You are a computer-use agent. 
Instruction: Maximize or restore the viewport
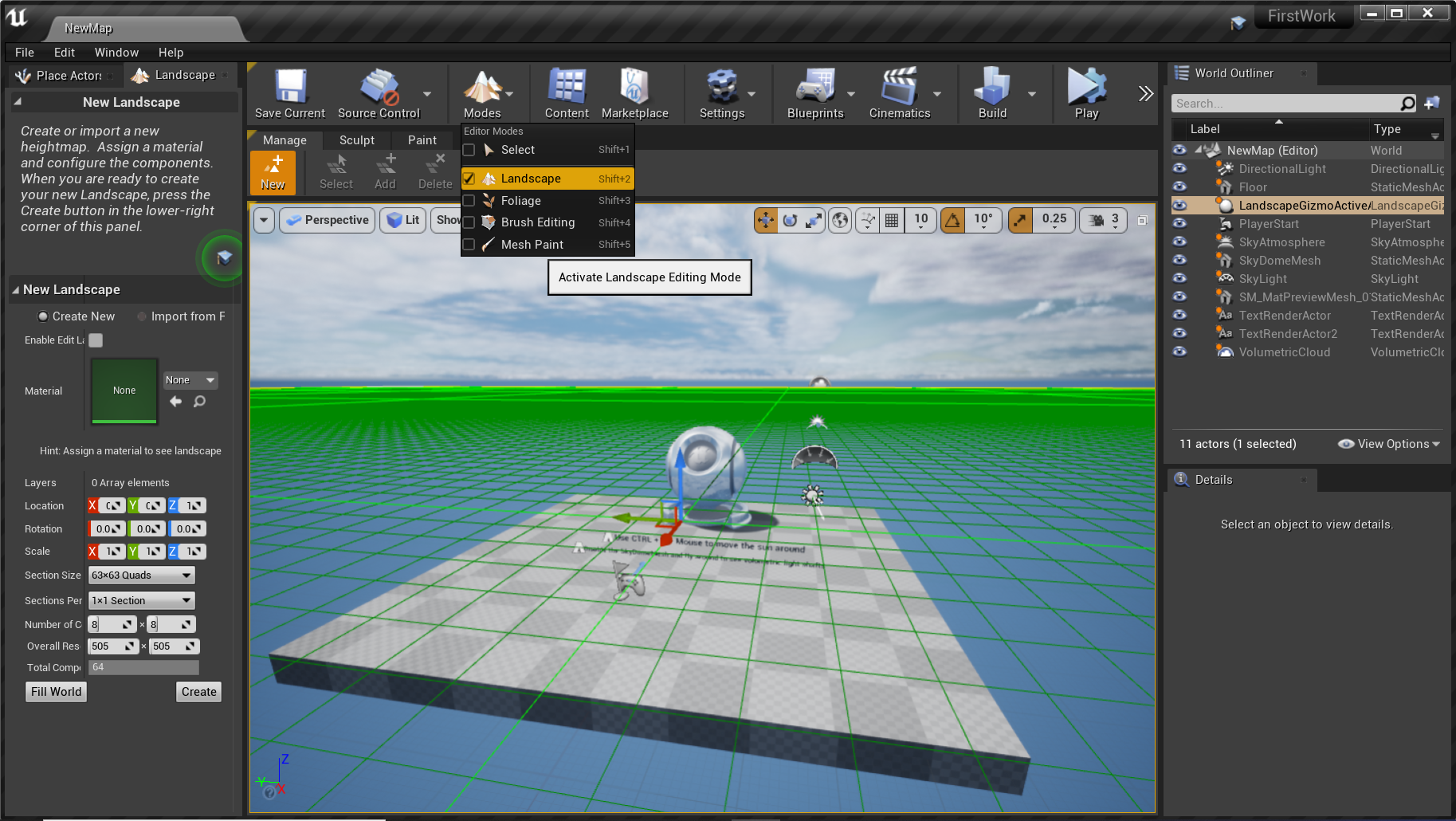[1142, 220]
